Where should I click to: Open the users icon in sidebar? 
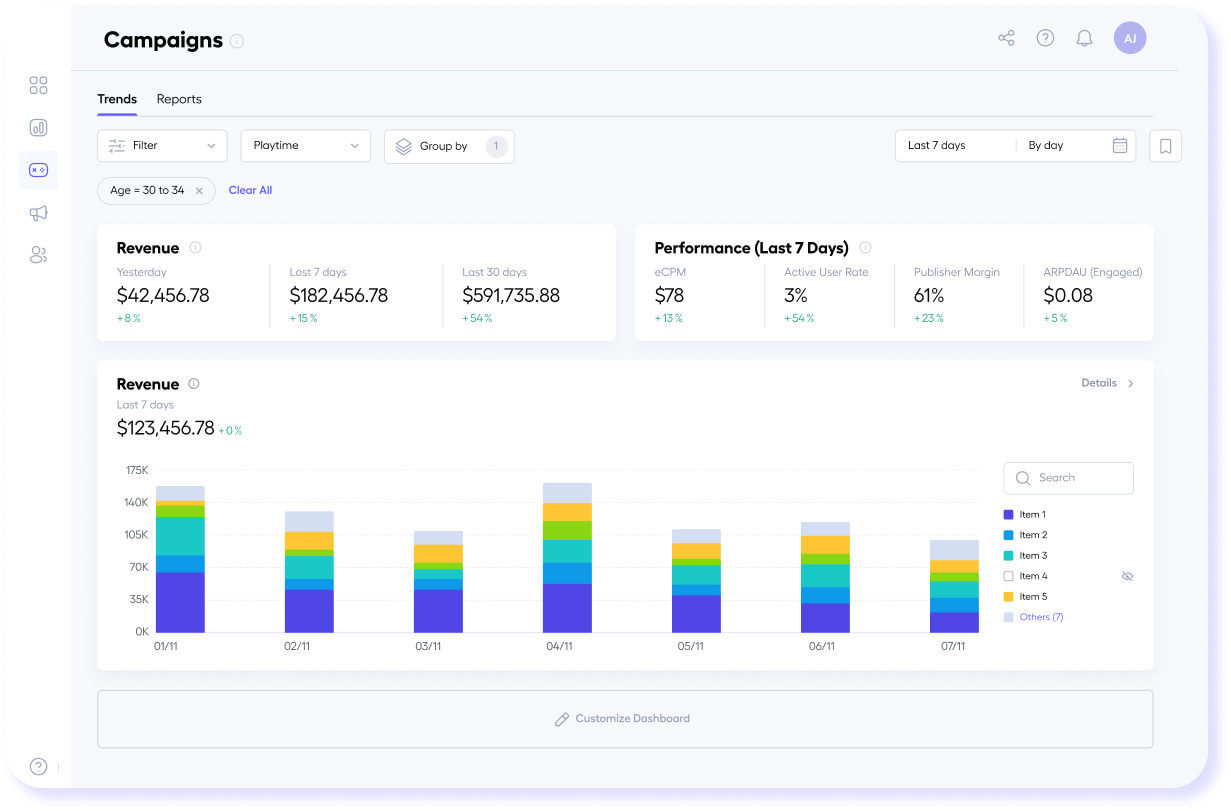[x=38, y=255]
